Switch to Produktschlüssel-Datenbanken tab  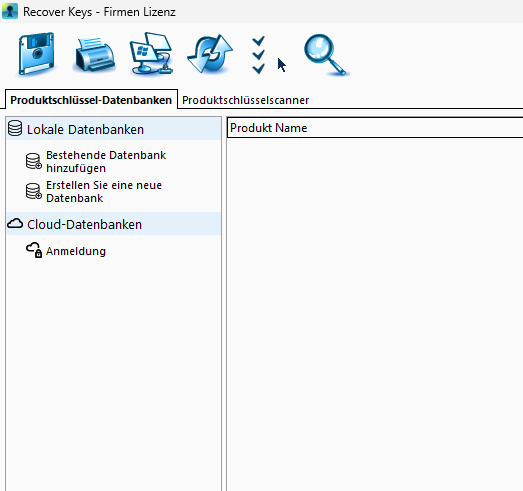tap(91, 100)
